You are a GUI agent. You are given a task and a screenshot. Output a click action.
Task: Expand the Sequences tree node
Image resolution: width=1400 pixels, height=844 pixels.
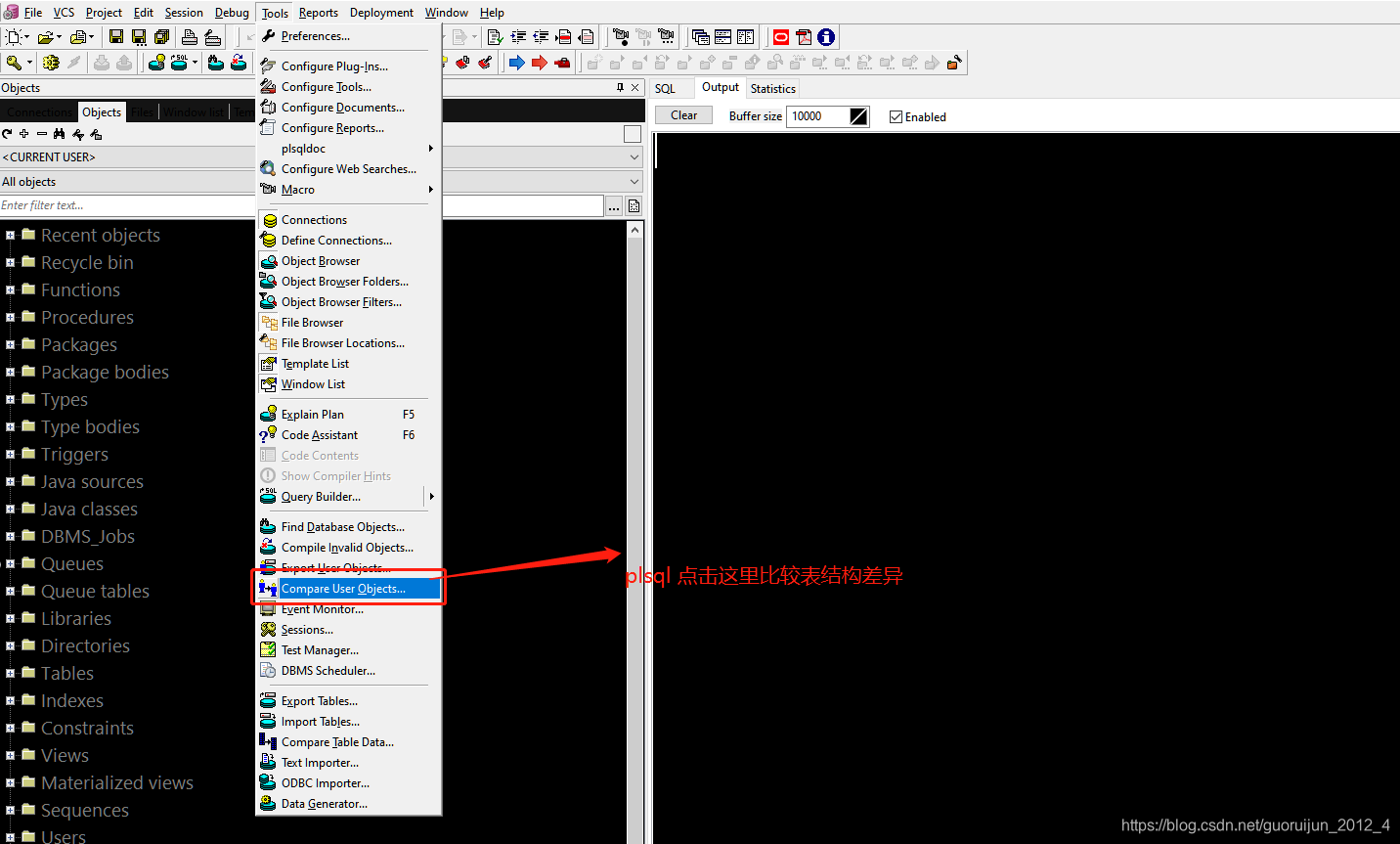(10, 810)
